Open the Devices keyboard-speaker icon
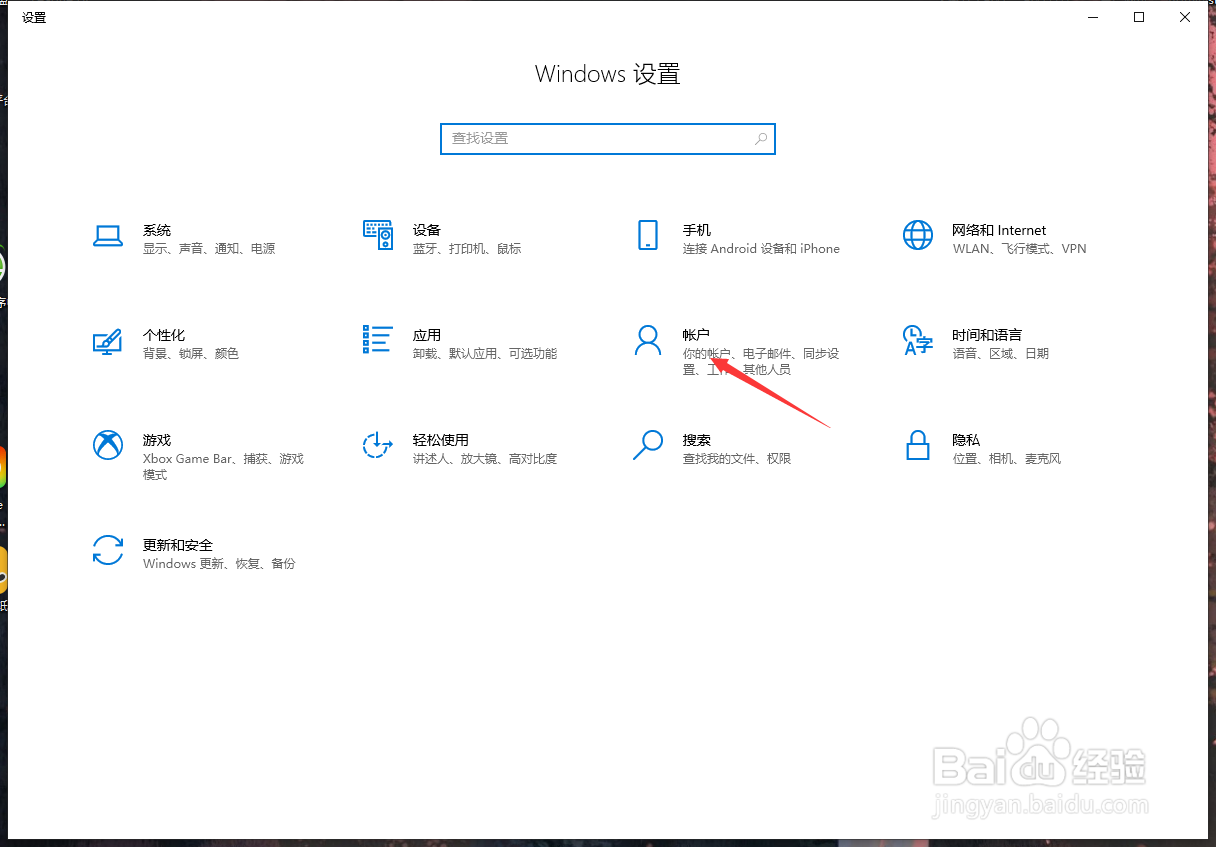Screen dimensions: 1216x847 point(377,236)
